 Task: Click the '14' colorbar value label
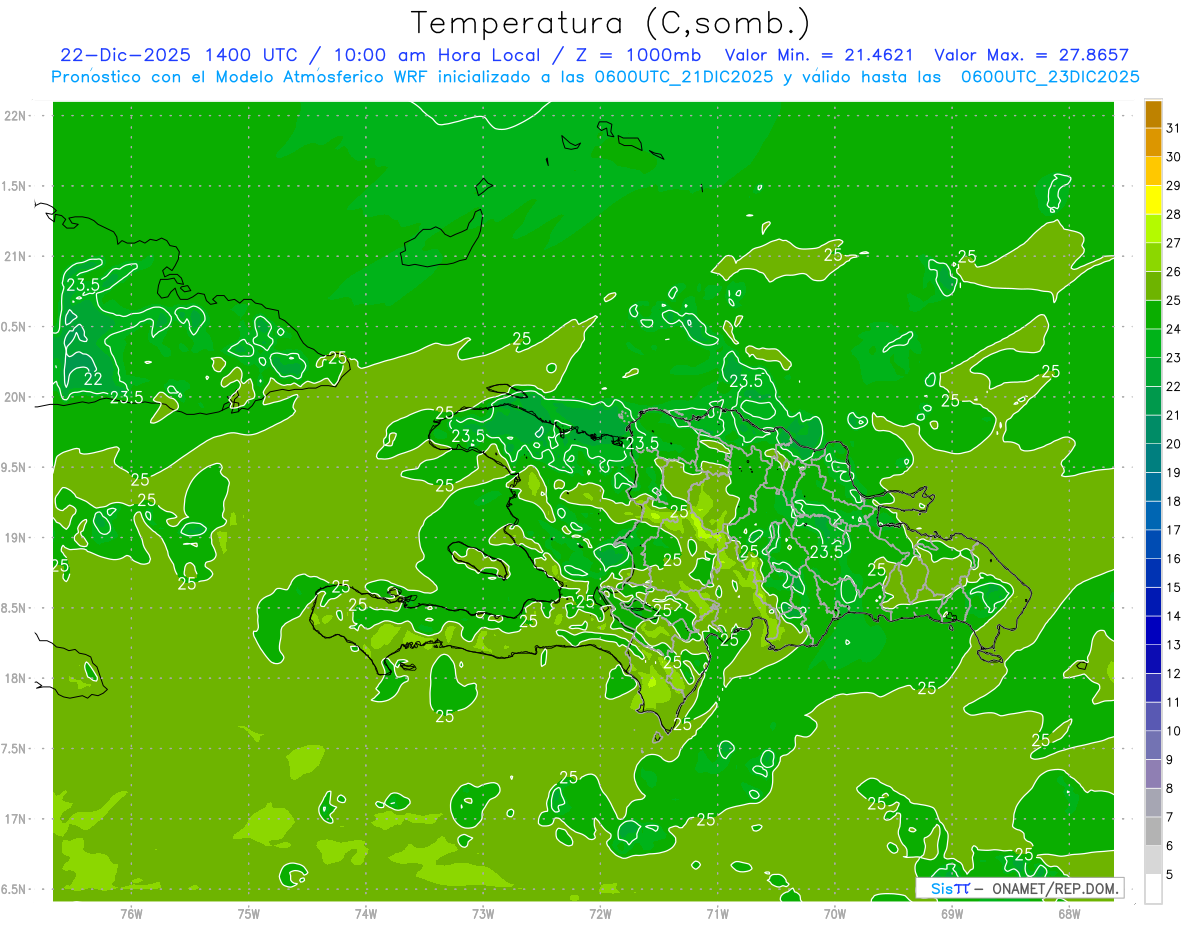click(1174, 617)
